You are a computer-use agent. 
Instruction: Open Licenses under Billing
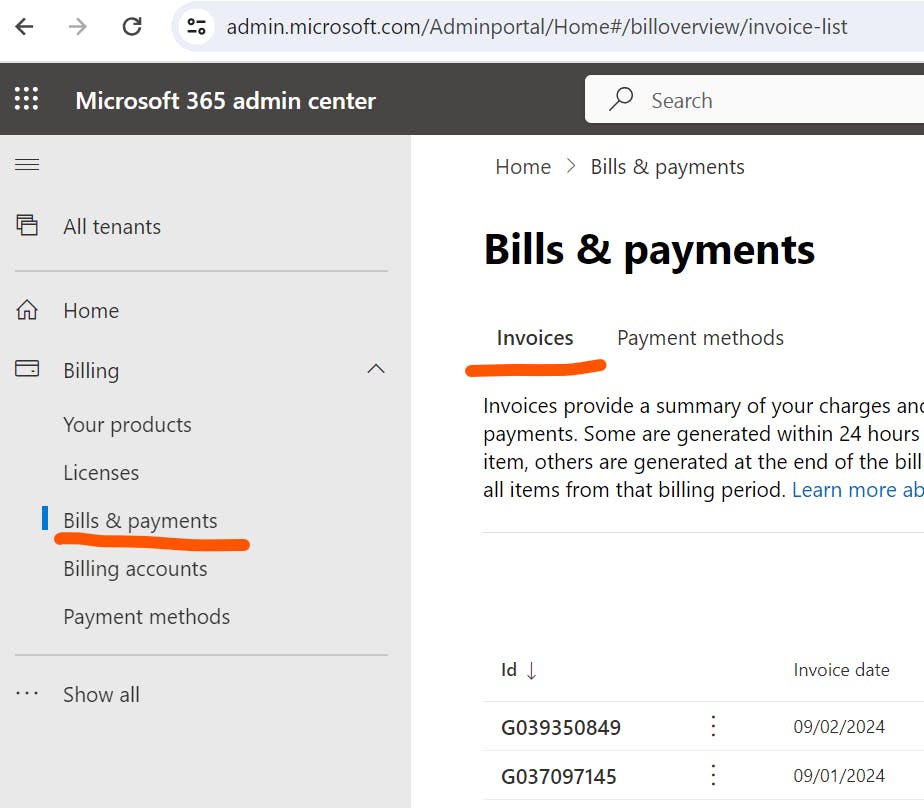click(101, 473)
